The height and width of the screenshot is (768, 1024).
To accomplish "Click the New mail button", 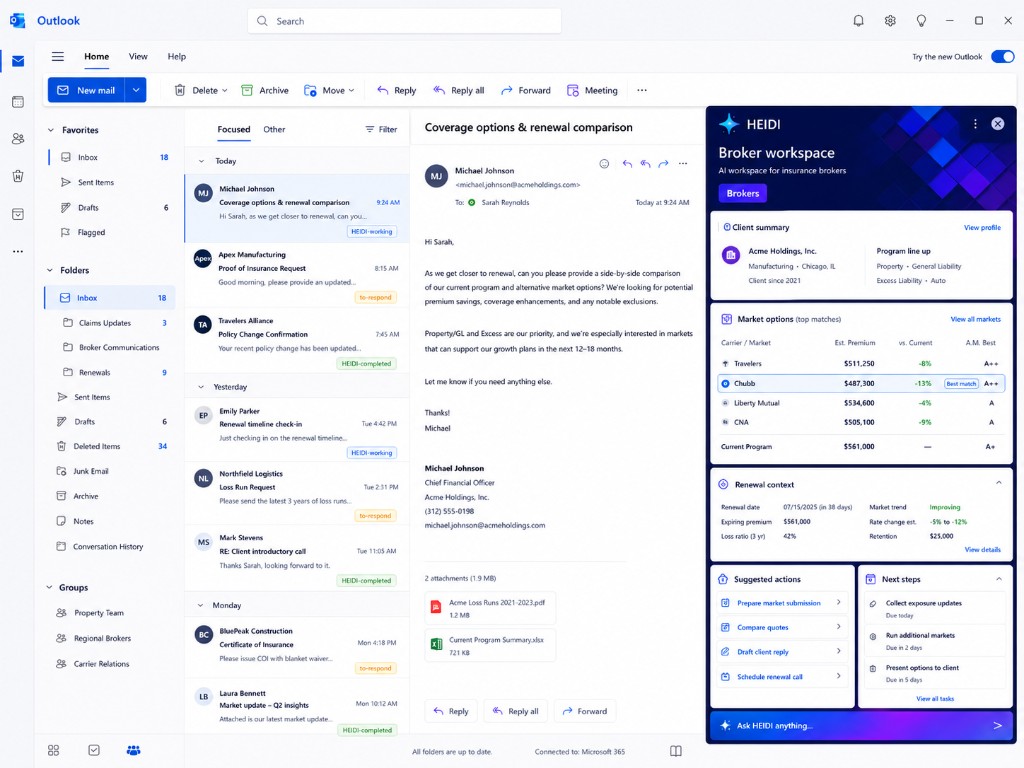I will [87, 90].
